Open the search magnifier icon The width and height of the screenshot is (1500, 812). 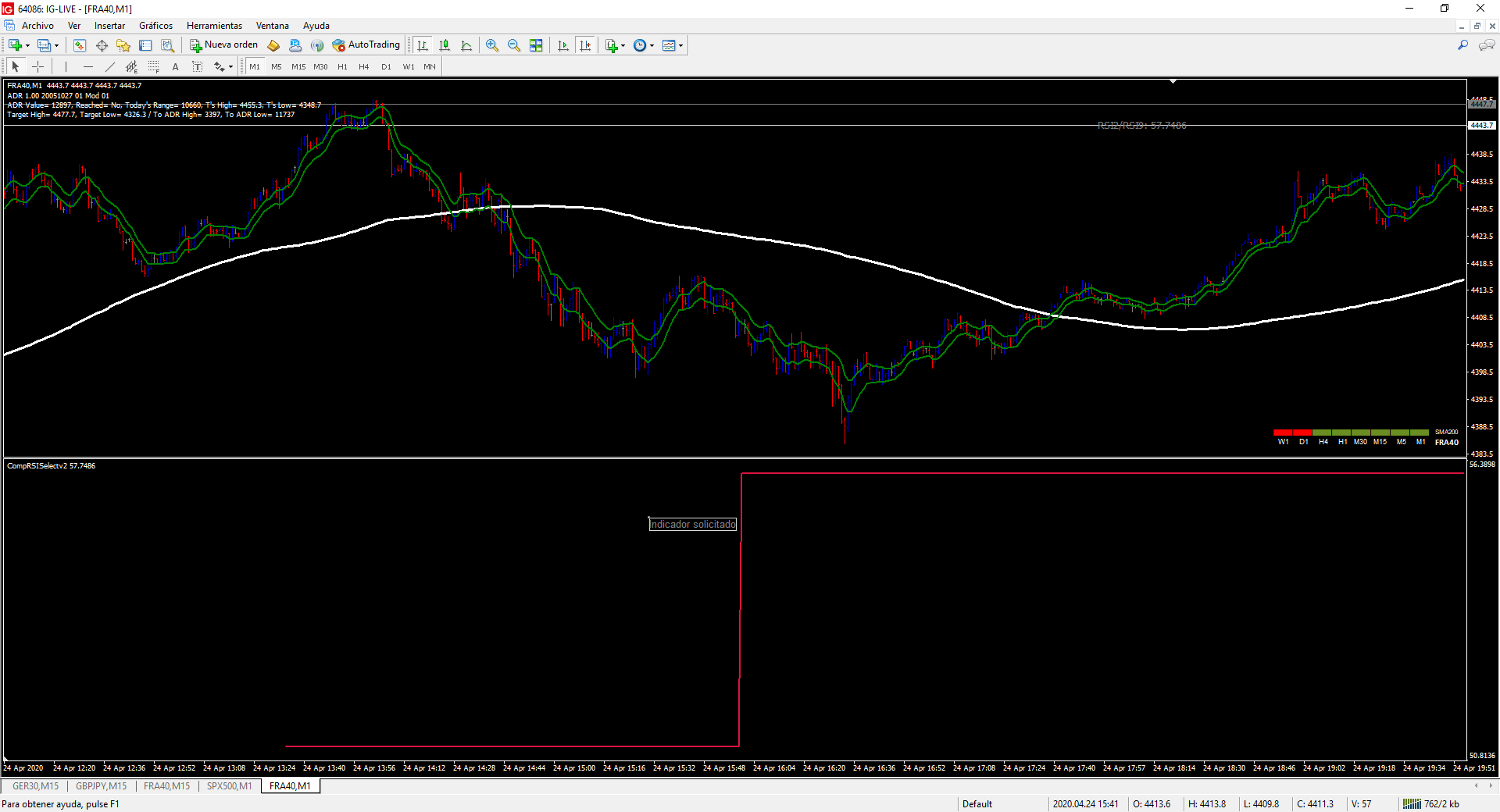pos(1462,45)
